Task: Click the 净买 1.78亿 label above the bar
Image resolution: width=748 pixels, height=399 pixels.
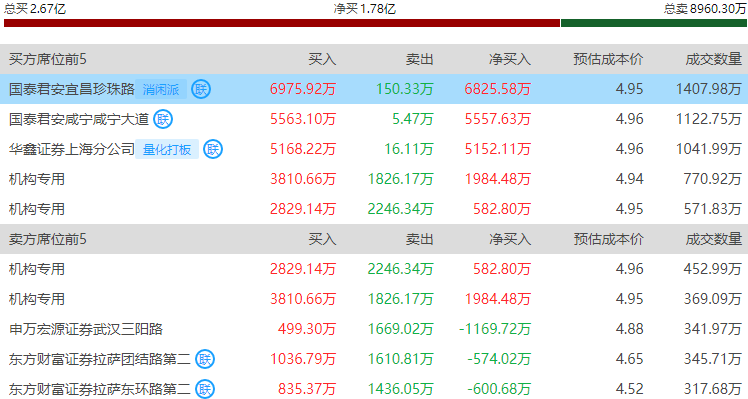Action: 365,9
